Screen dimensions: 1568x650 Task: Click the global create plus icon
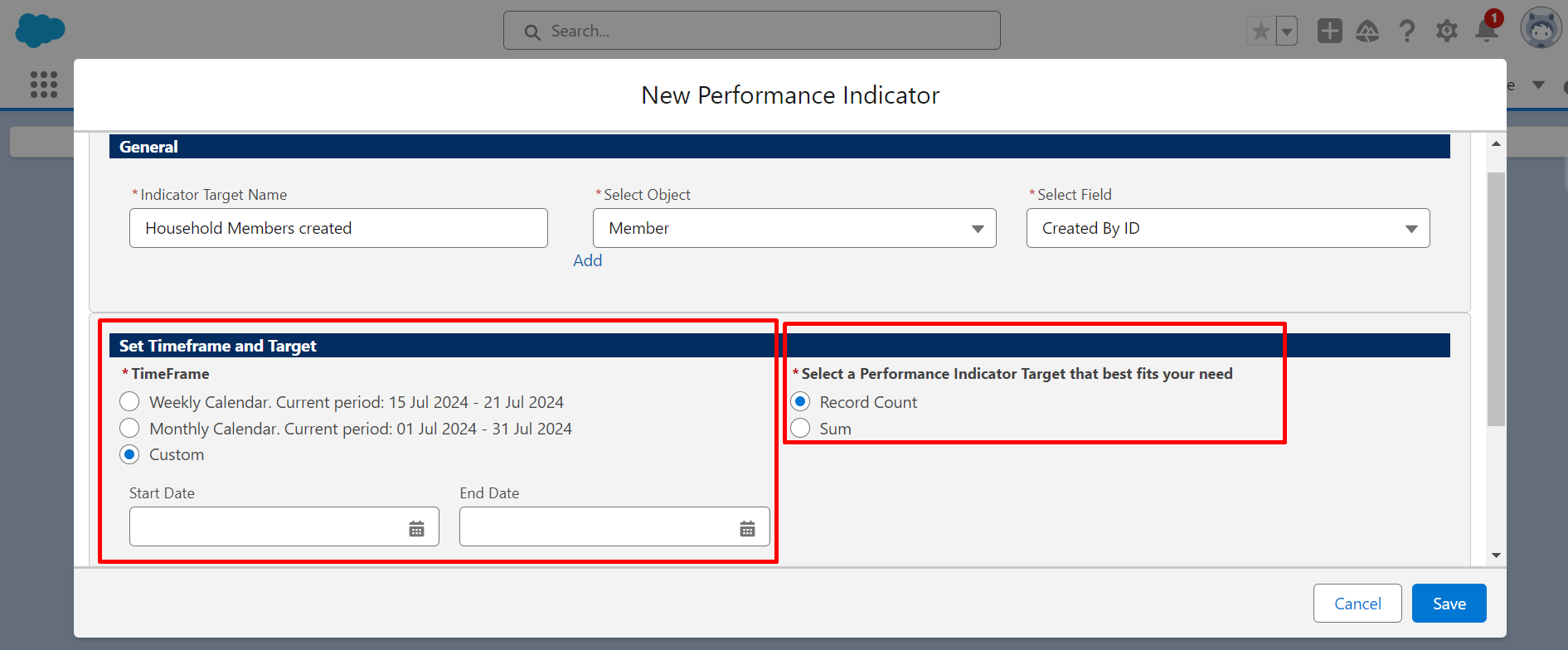[1330, 32]
